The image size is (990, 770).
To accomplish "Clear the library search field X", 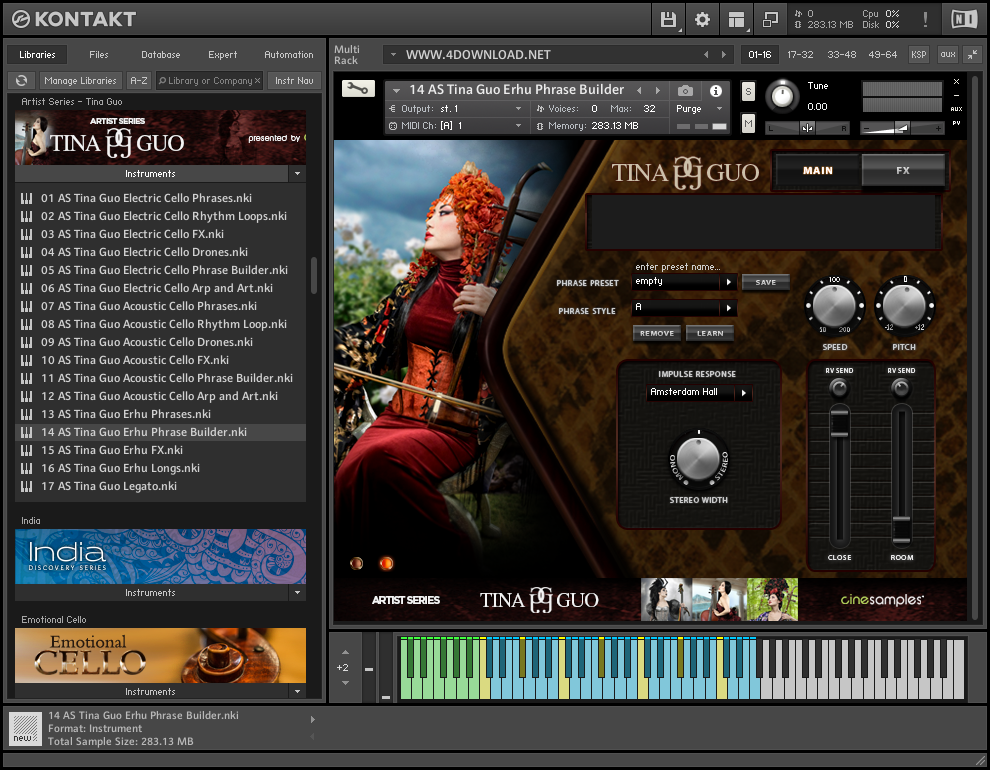I will tap(257, 81).
